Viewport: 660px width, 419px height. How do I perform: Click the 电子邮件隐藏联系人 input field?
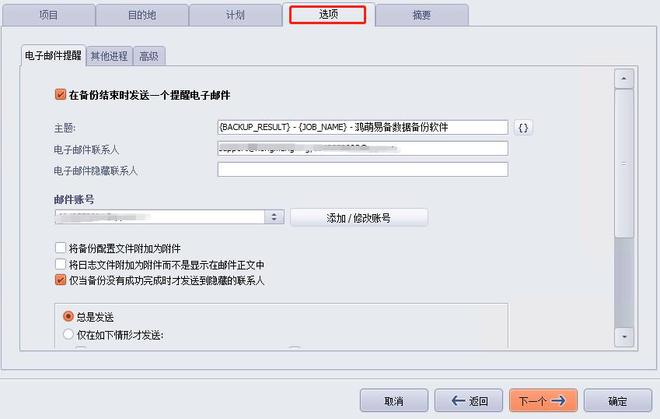pyautogui.click(x=363, y=169)
